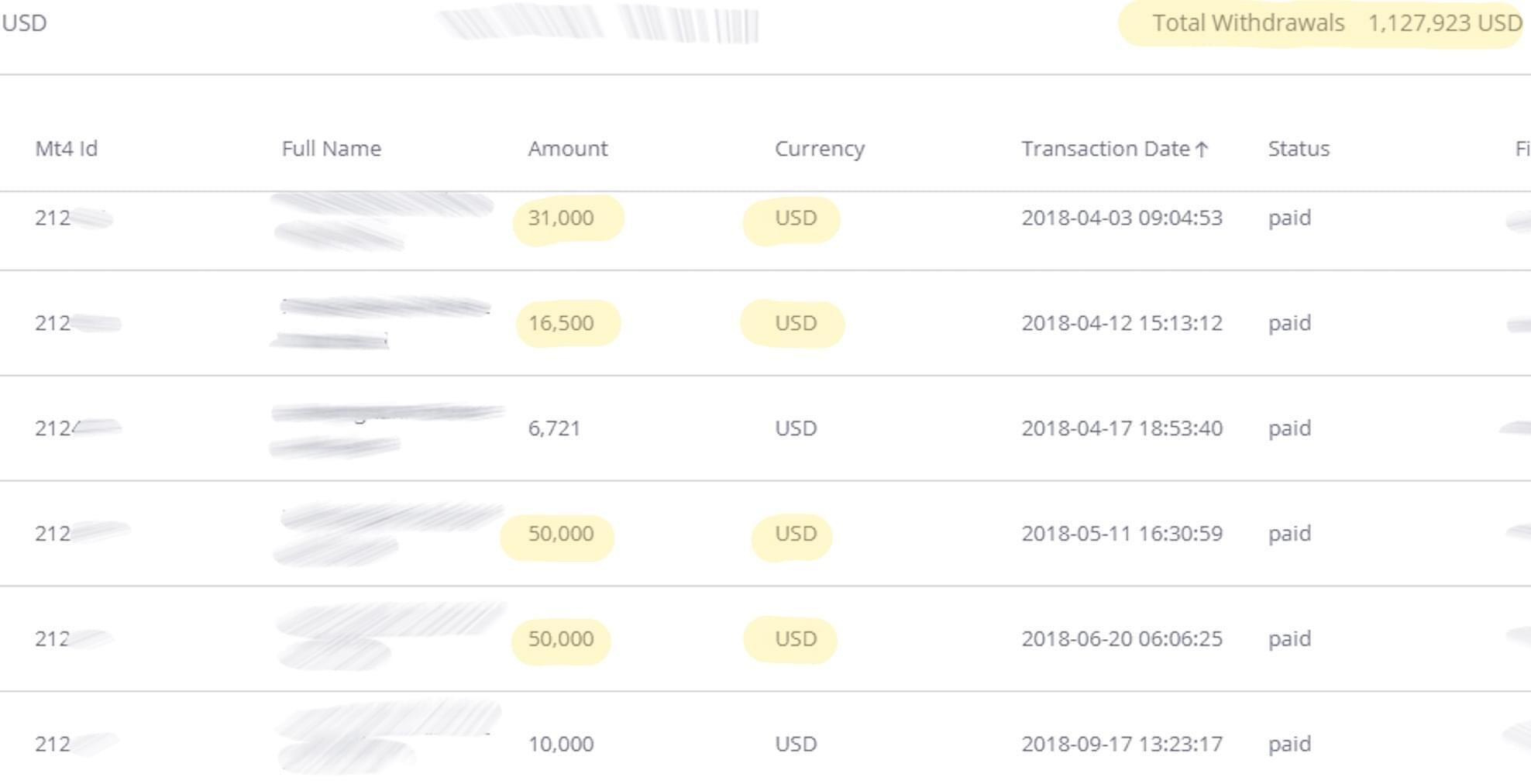Viewport: 1531px width, 784px height.
Task: Sort the table by Status column
Action: point(1299,149)
